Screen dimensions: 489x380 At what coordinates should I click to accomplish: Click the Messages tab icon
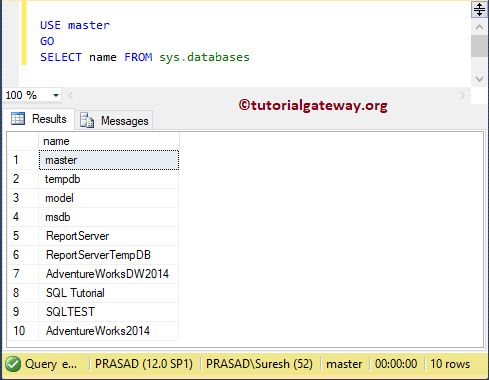point(87,120)
